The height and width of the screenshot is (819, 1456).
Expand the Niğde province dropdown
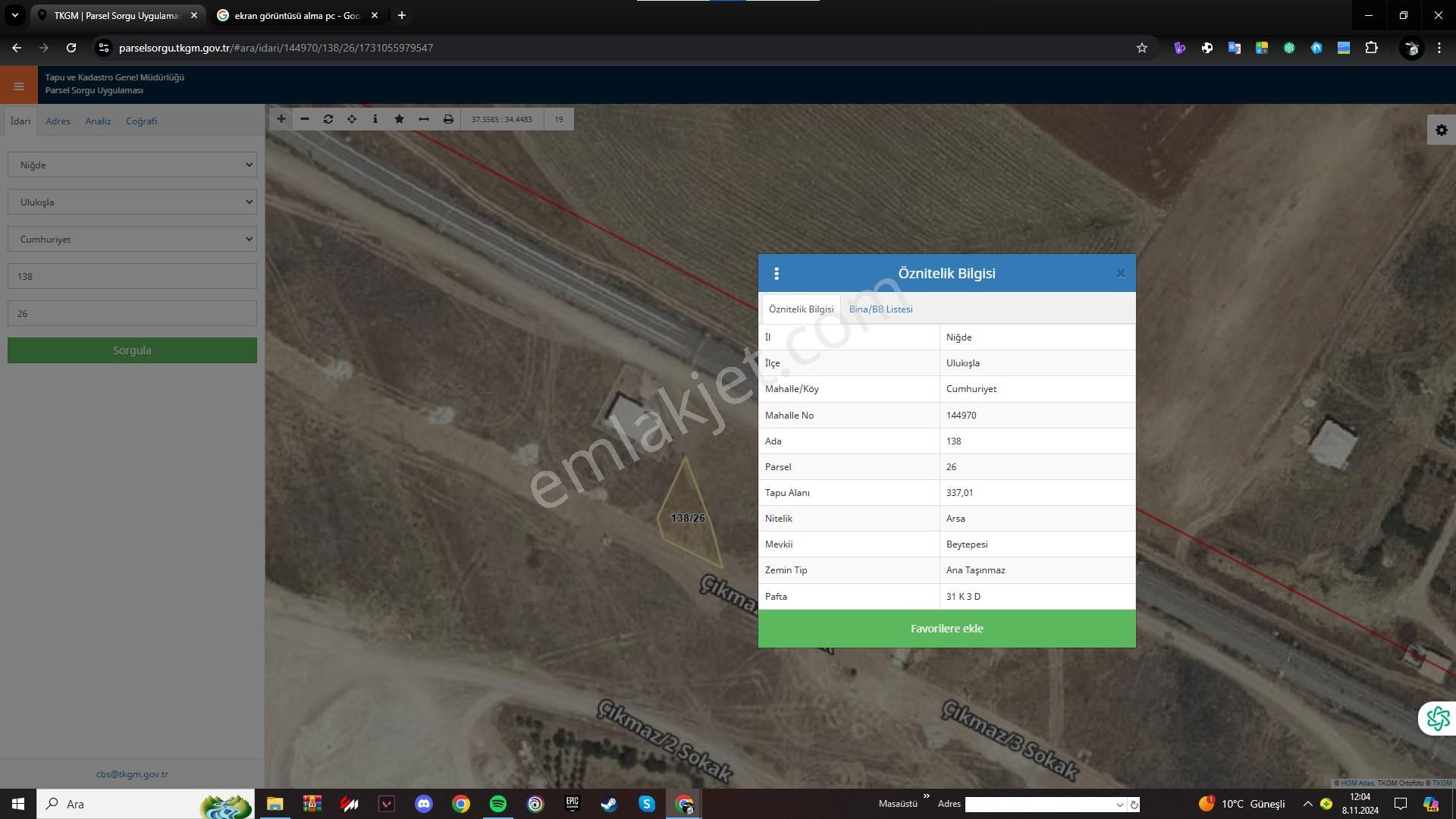click(x=132, y=165)
